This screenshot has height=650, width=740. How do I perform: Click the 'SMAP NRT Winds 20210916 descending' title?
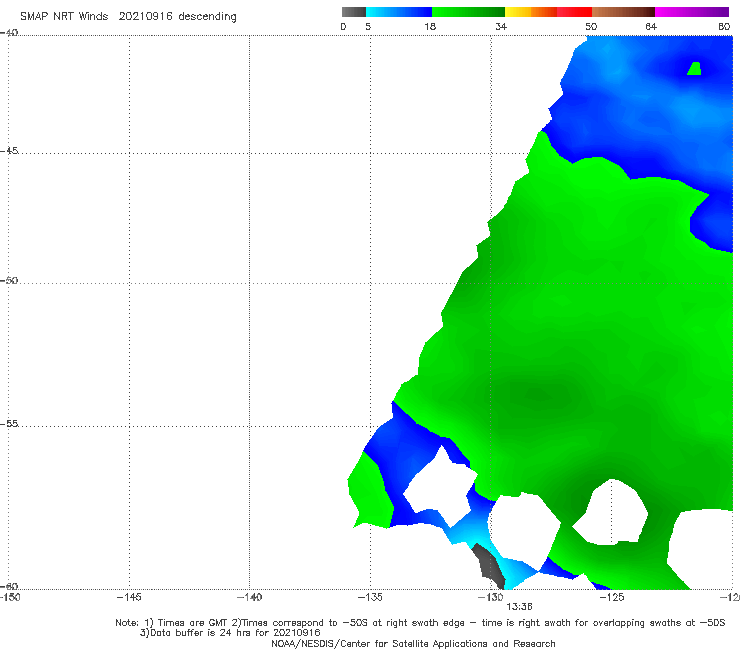(x=128, y=16)
